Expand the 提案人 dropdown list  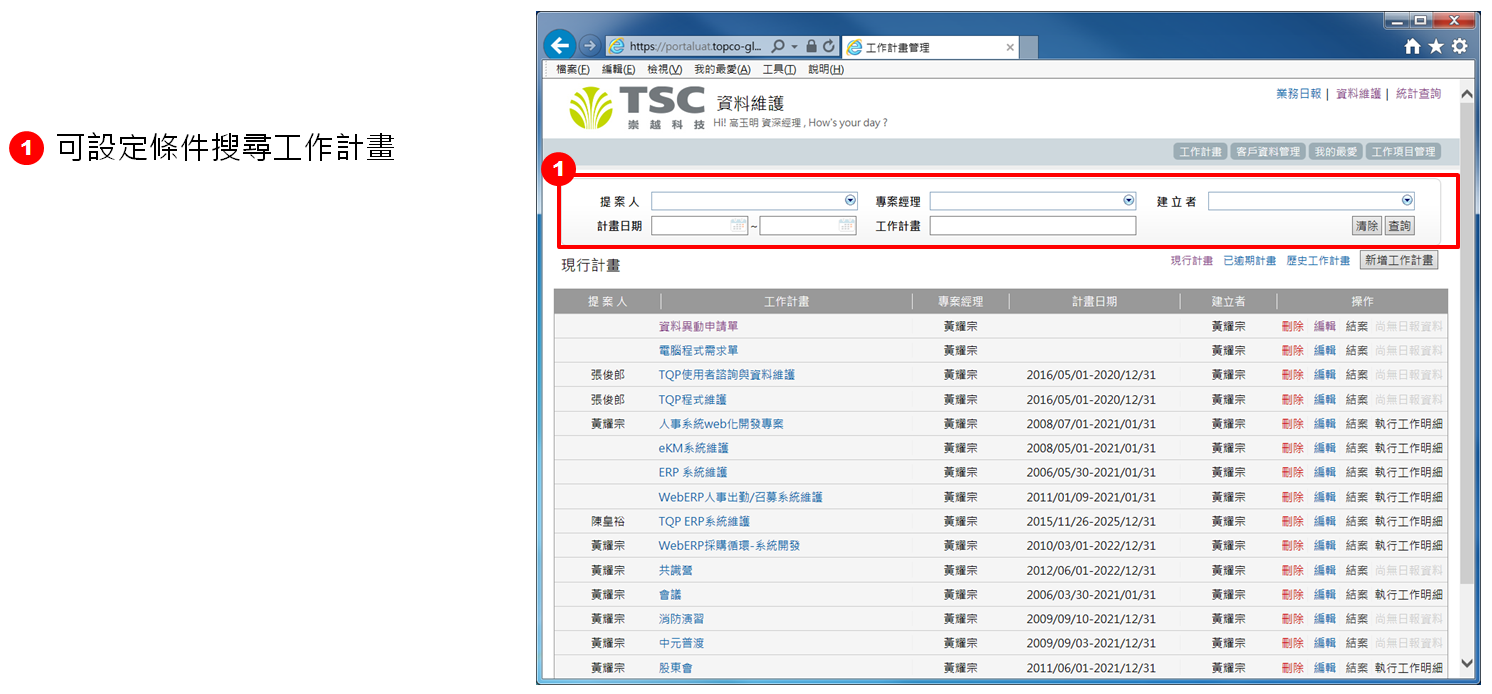(x=850, y=201)
